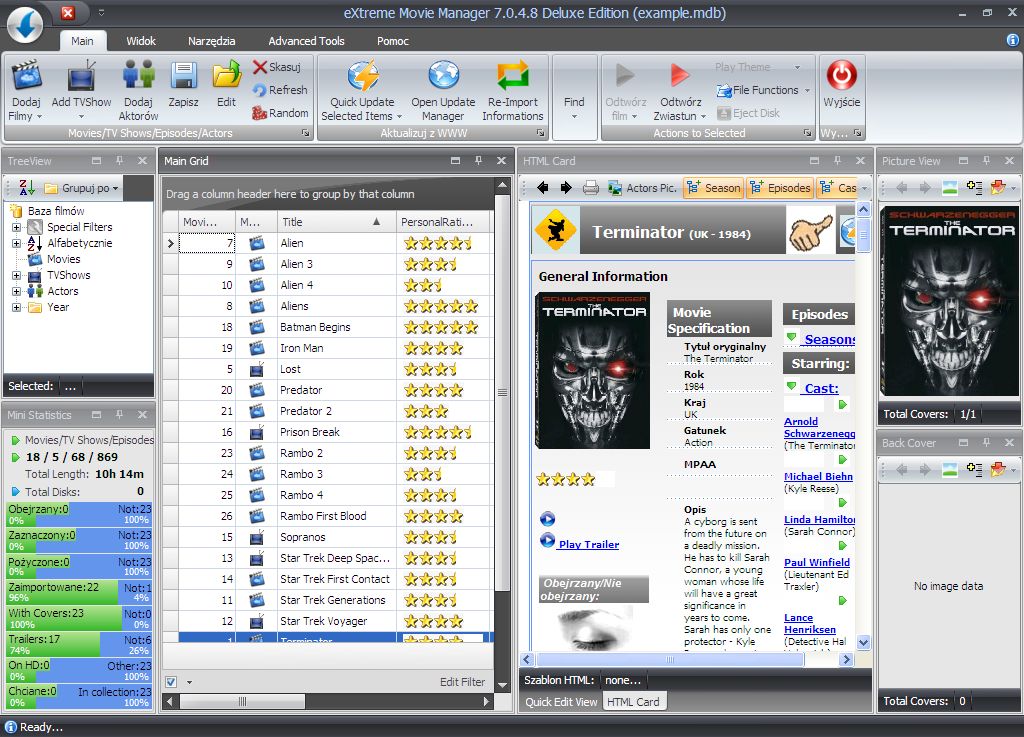Go back in HTML Card toolbar
The width and height of the screenshot is (1024, 737).
[x=543, y=188]
